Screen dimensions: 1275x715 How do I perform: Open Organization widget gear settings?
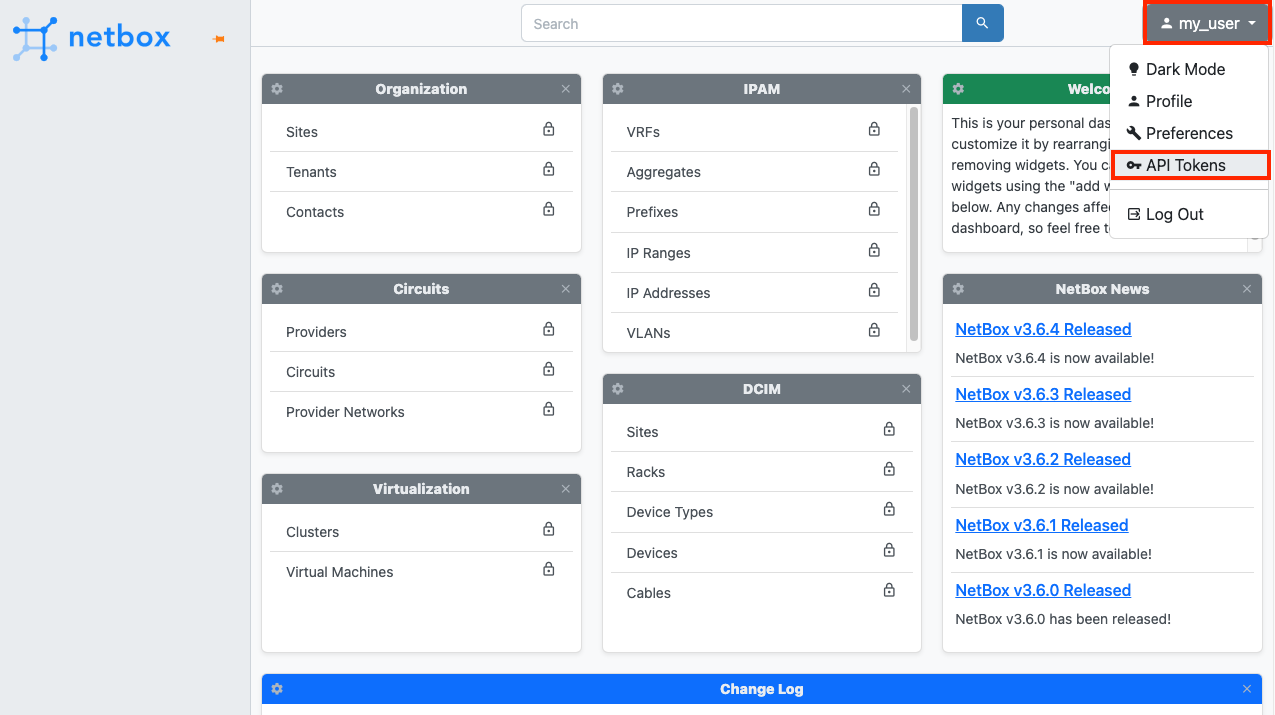[x=277, y=89]
